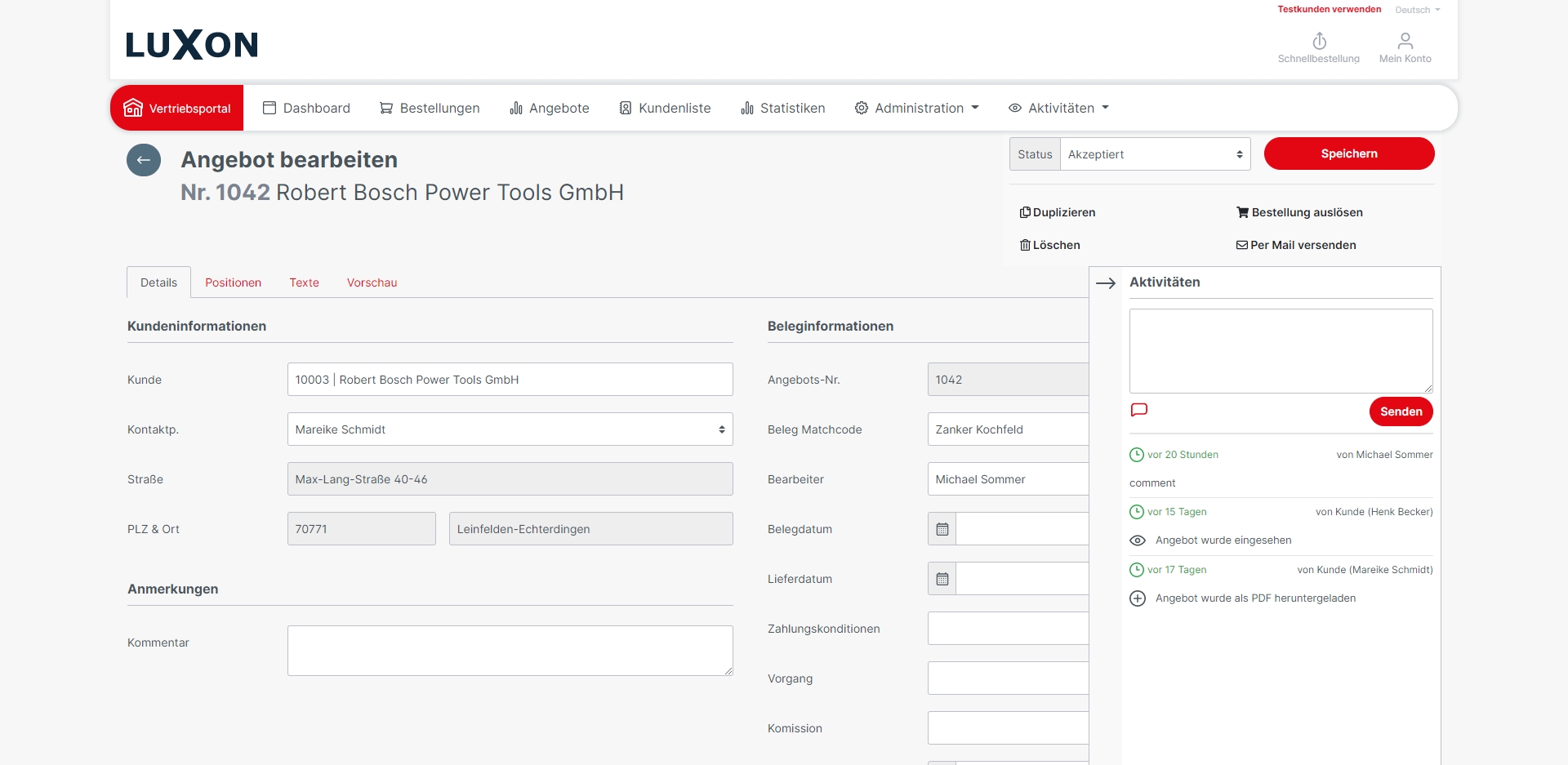Open Schnellbestellung quick order icon
Screen dimensions: 1568x765
(x=1318, y=42)
